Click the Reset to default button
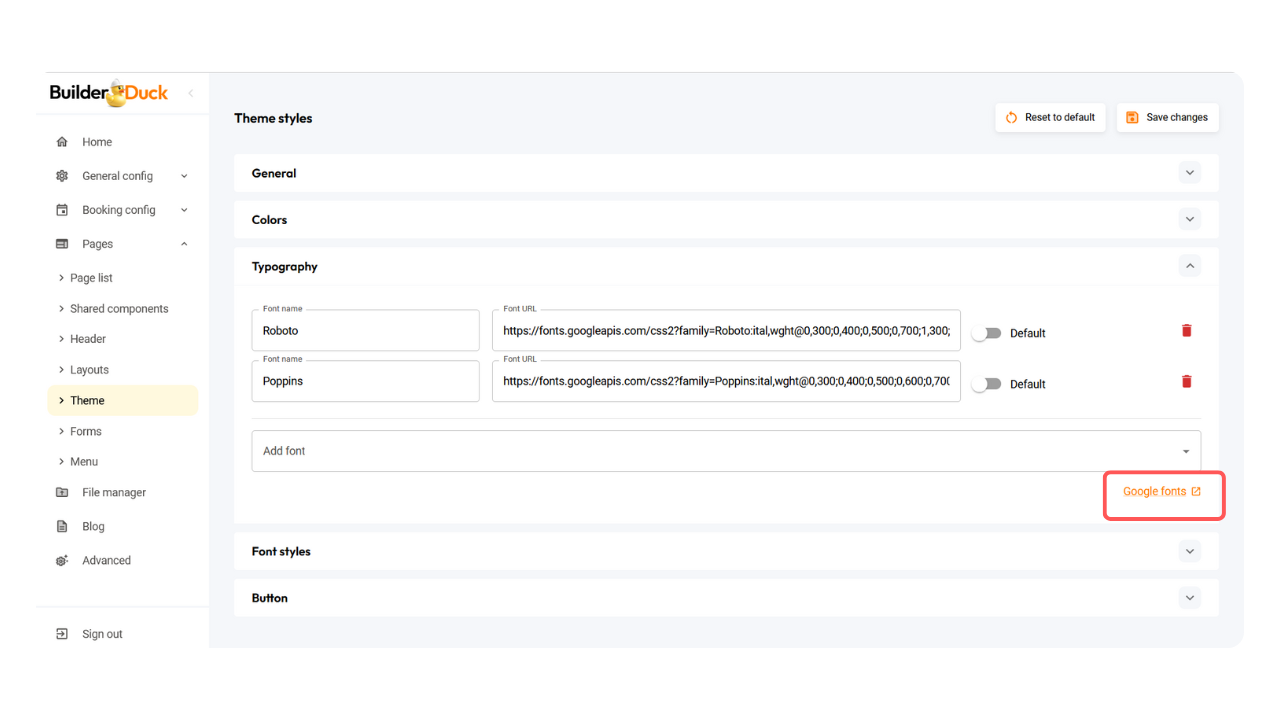 (1050, 117)
